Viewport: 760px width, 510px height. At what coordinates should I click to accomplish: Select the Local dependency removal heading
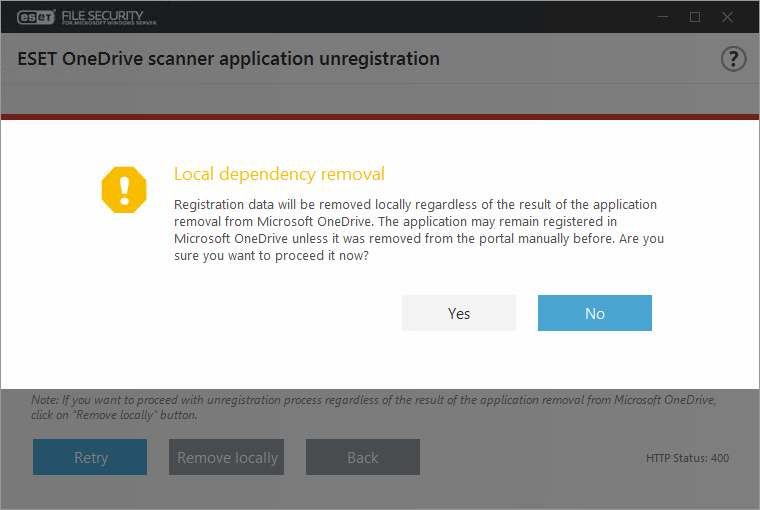[x=279, y=174]
